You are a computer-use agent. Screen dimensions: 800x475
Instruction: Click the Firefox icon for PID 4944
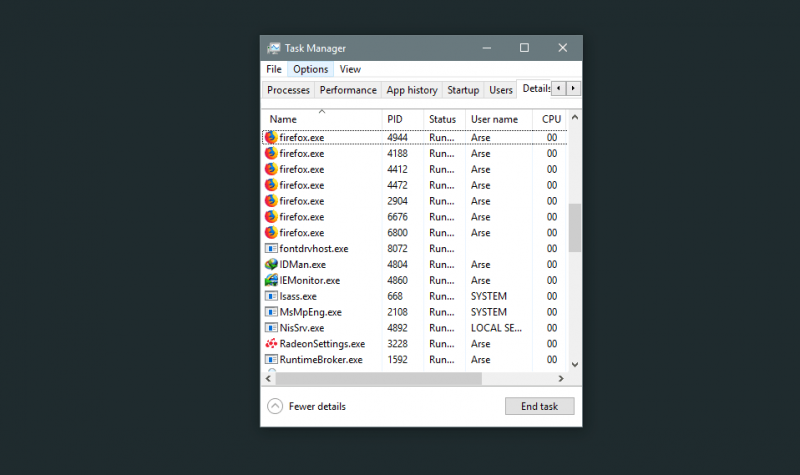pos(271,137)
